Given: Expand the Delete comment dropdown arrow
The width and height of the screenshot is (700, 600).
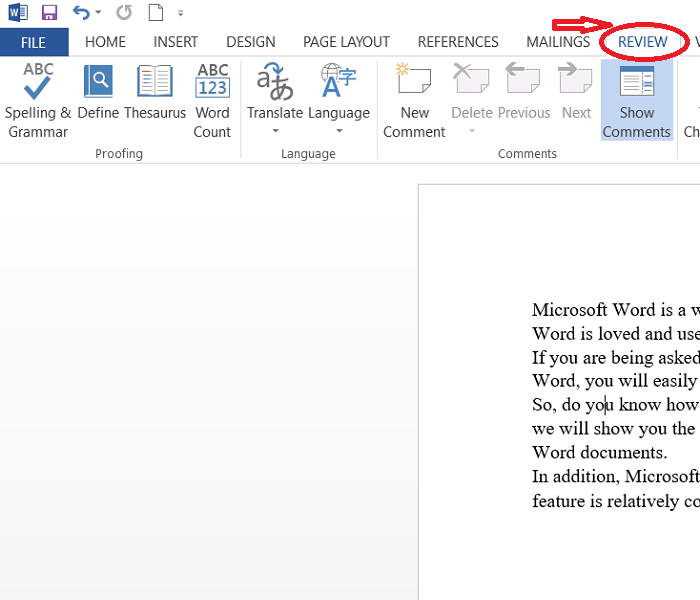Looking at the screenshot, I should tap(472, 131).
